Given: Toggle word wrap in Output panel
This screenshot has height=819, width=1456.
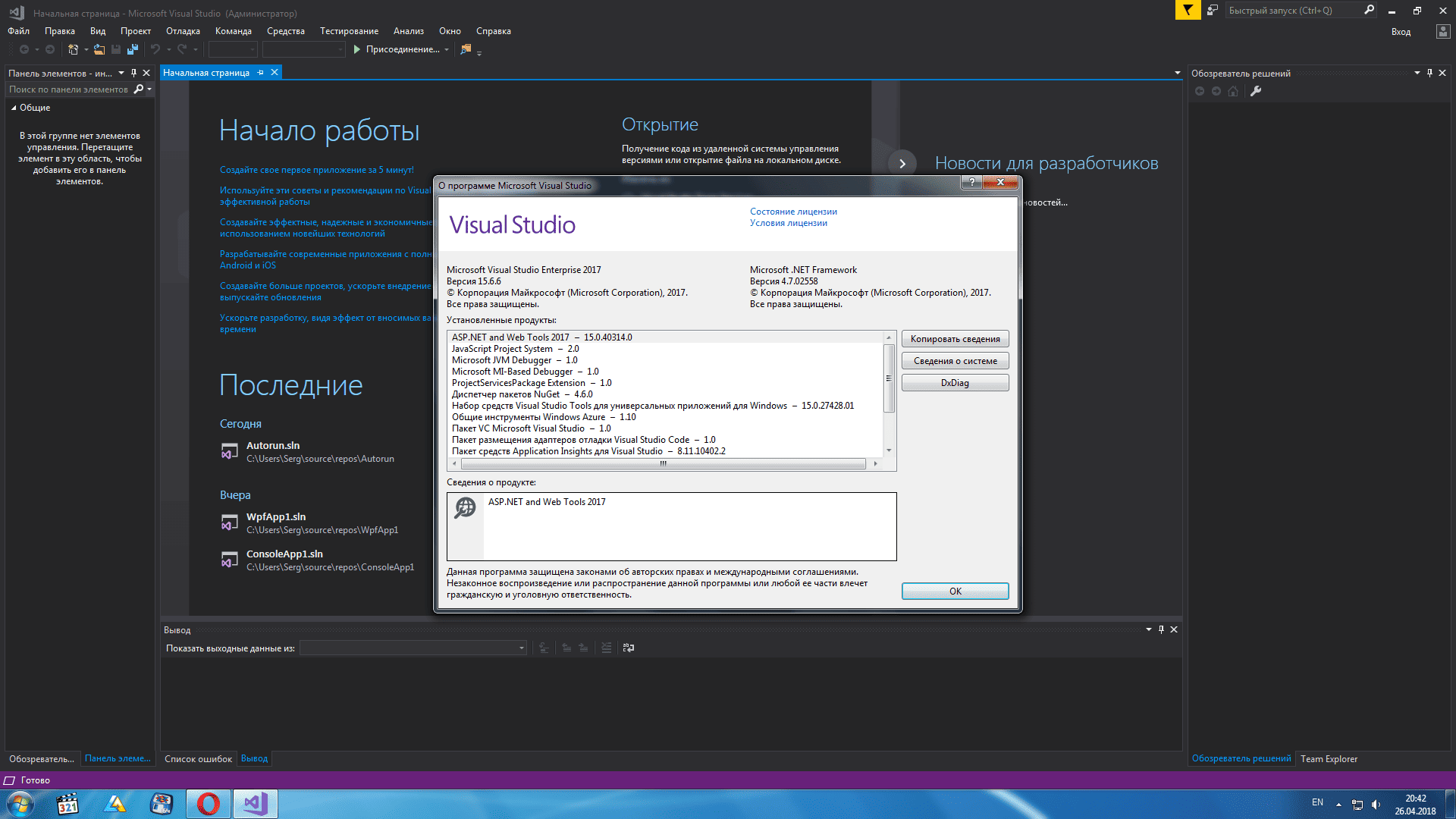Looking at the screenshot, I should (x=629, y=648).
